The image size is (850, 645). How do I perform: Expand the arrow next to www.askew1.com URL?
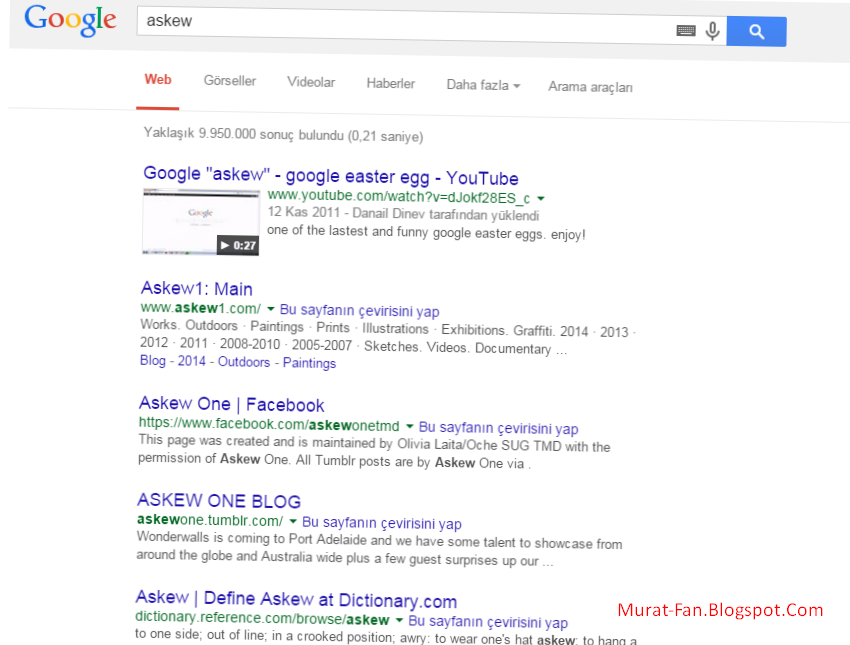[271, 309]
